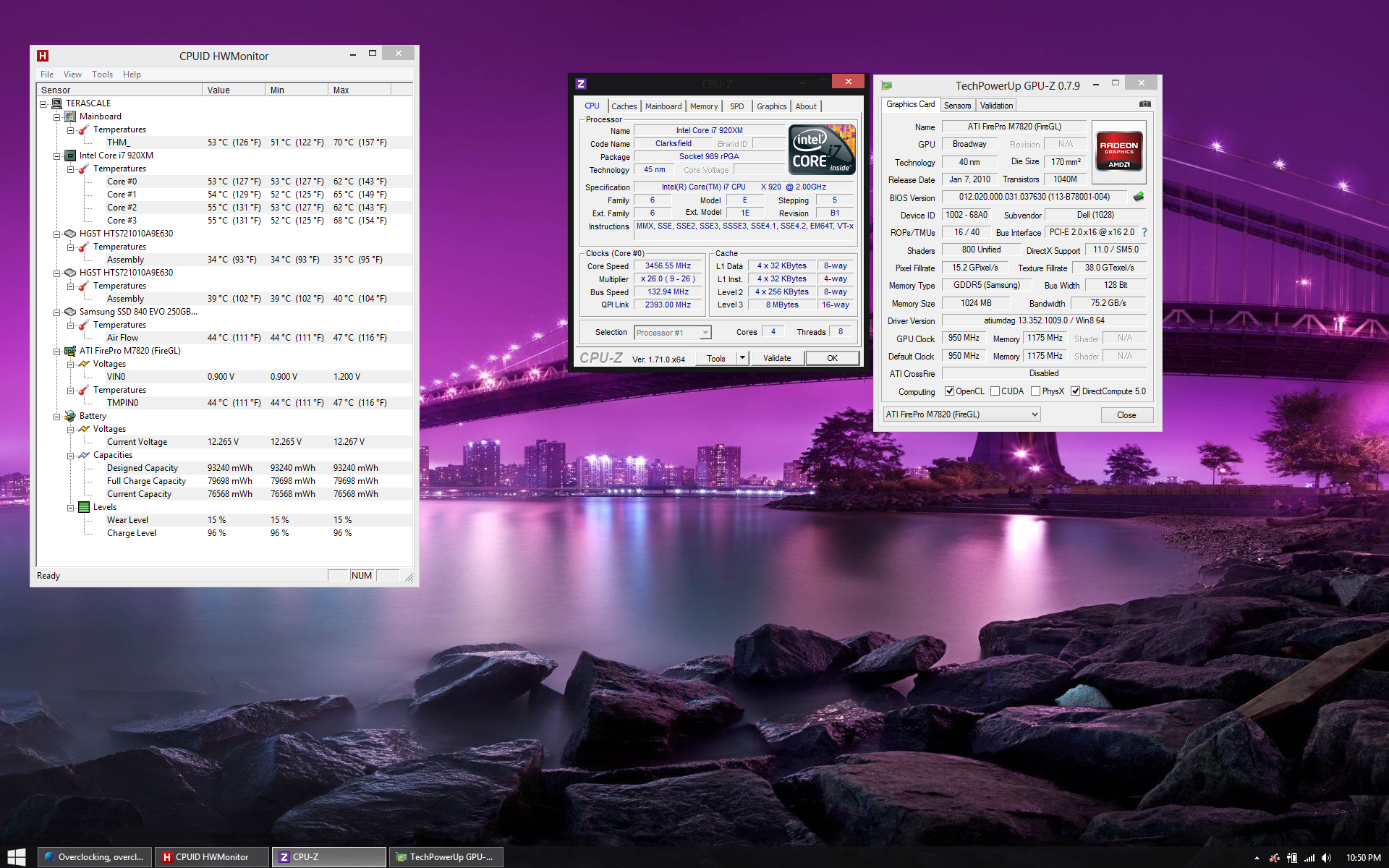Select the Full Charge Capacity row
The image size is (1389, 868).
(x=224, y=481)
